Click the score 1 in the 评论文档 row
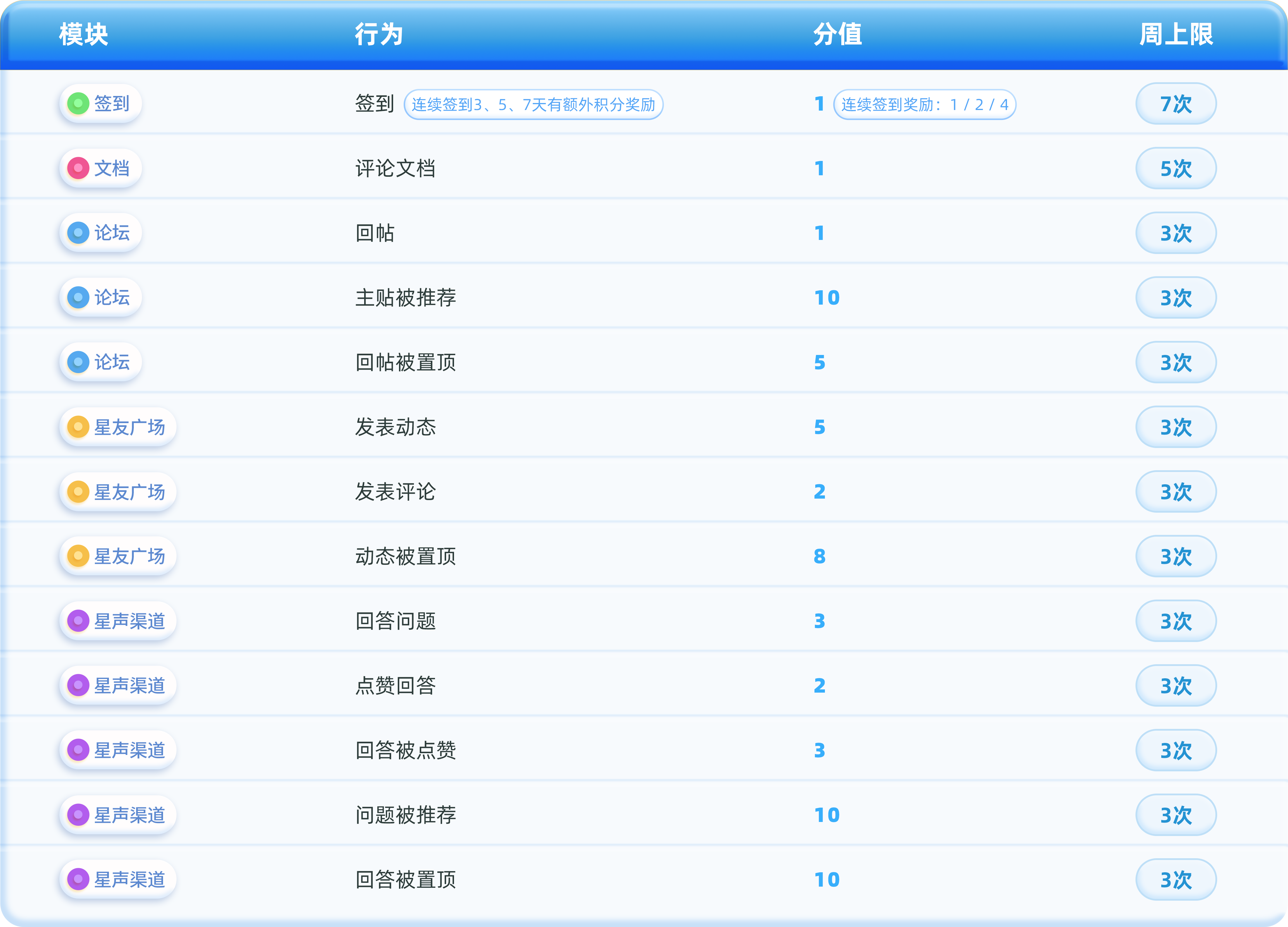Screen dimensions: 1288x927 819,169
